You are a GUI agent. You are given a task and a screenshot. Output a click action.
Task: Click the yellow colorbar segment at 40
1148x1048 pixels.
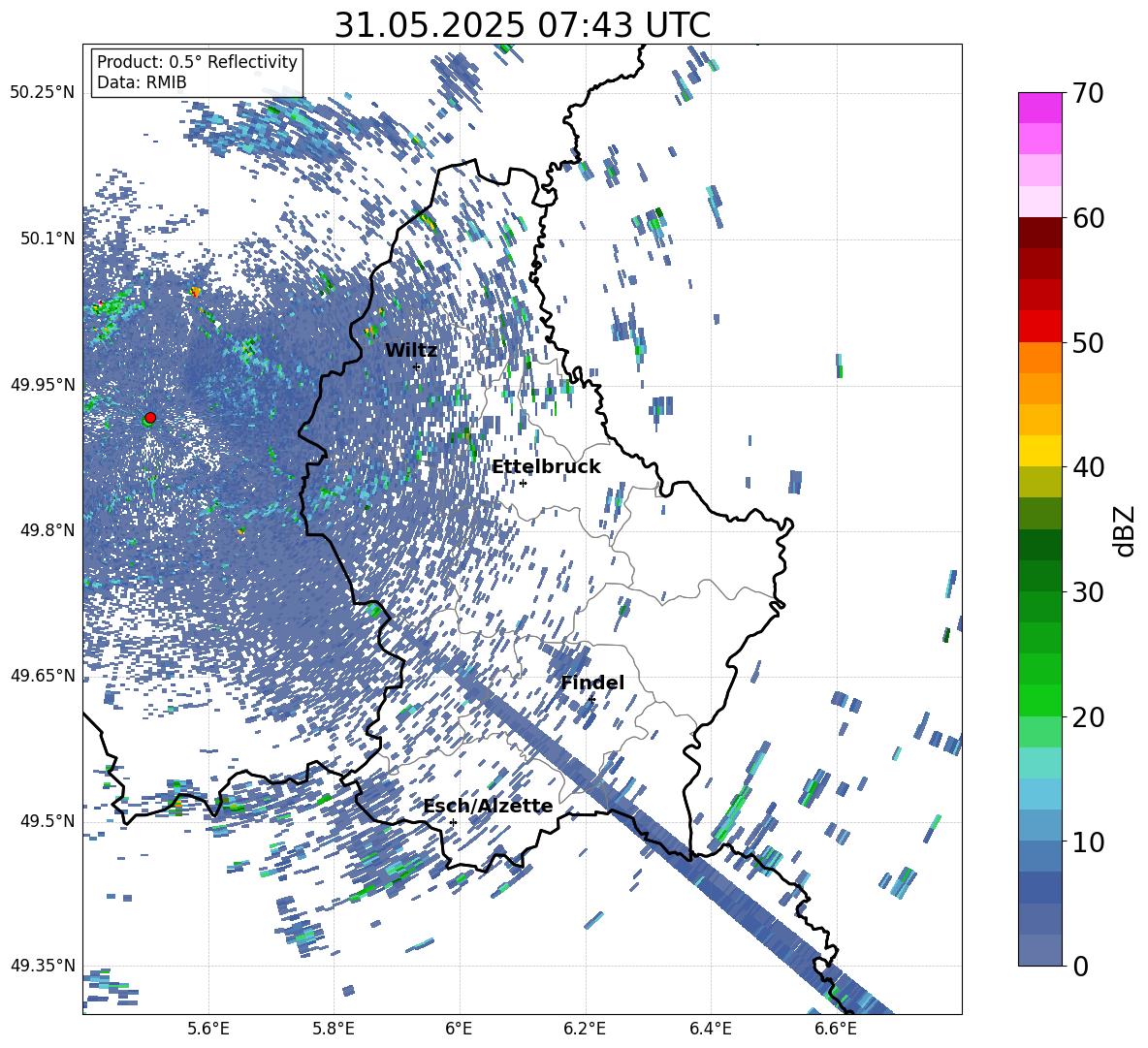point(1039,451)
